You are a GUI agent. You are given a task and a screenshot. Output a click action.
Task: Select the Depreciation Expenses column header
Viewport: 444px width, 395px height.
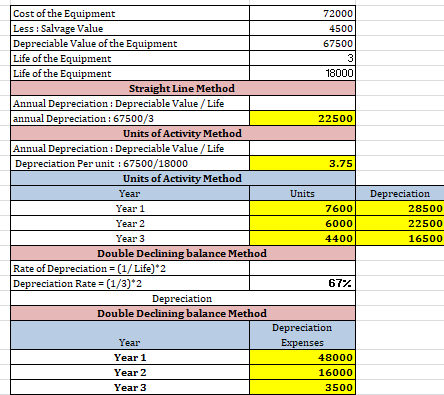pos(302,335)
